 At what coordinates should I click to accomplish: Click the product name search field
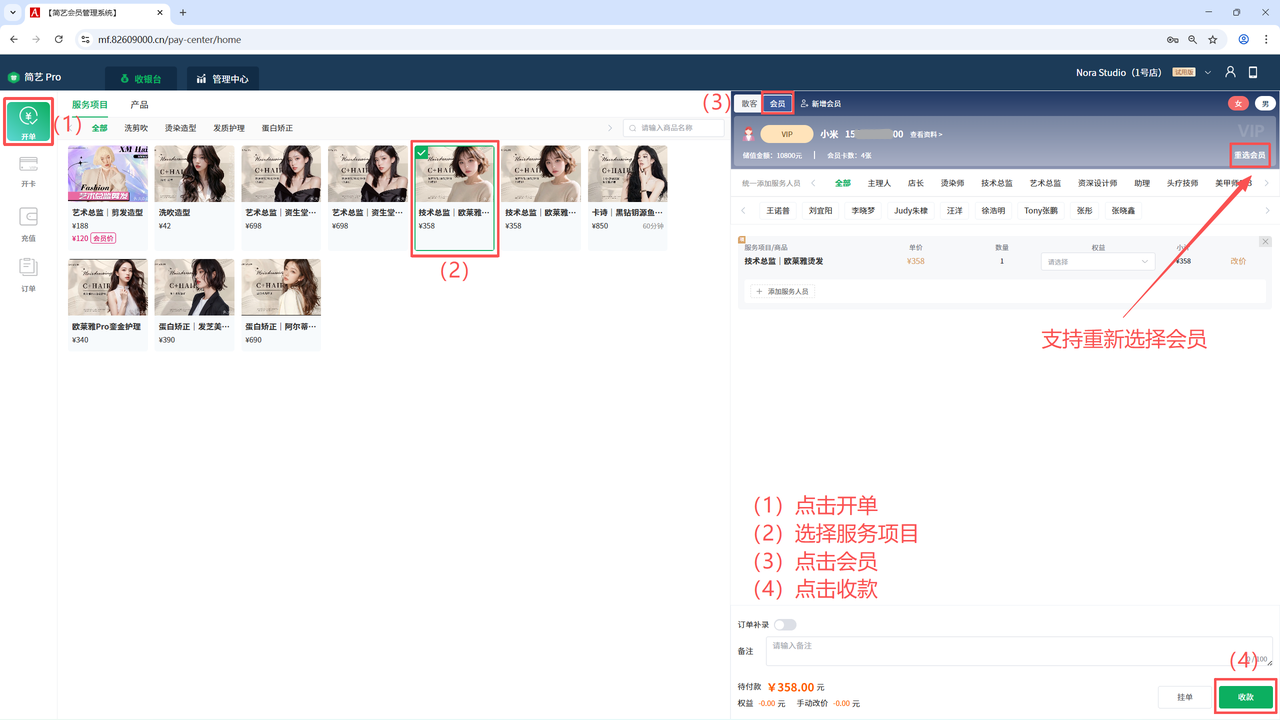click(x=673, y=128)
